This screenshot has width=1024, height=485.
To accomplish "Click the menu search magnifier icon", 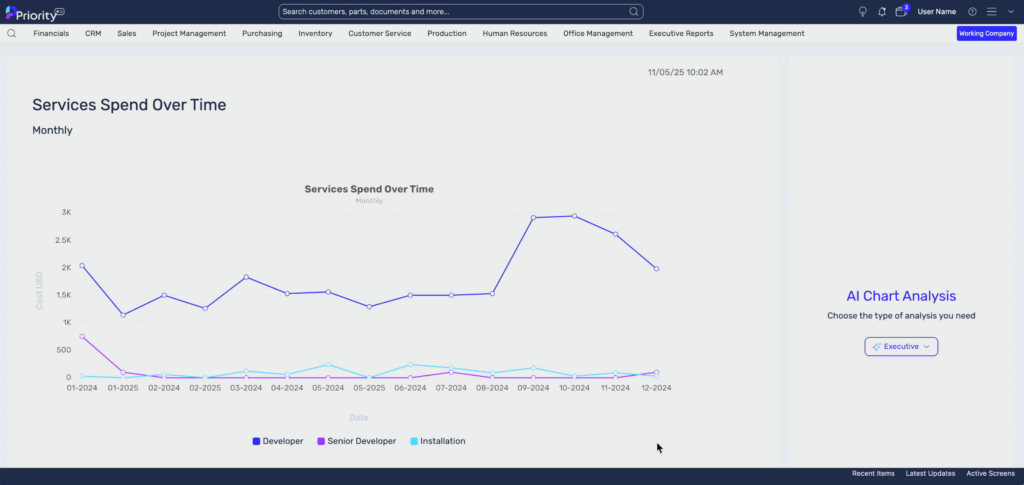I will (x=11, y=33).
